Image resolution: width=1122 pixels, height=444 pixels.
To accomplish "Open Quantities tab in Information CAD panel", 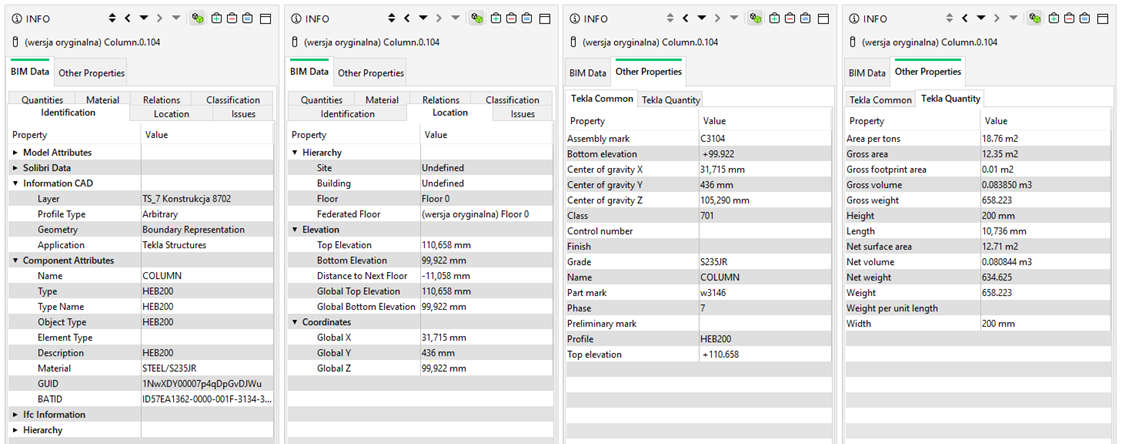I will pyautogui.click(x=42, y=100).
